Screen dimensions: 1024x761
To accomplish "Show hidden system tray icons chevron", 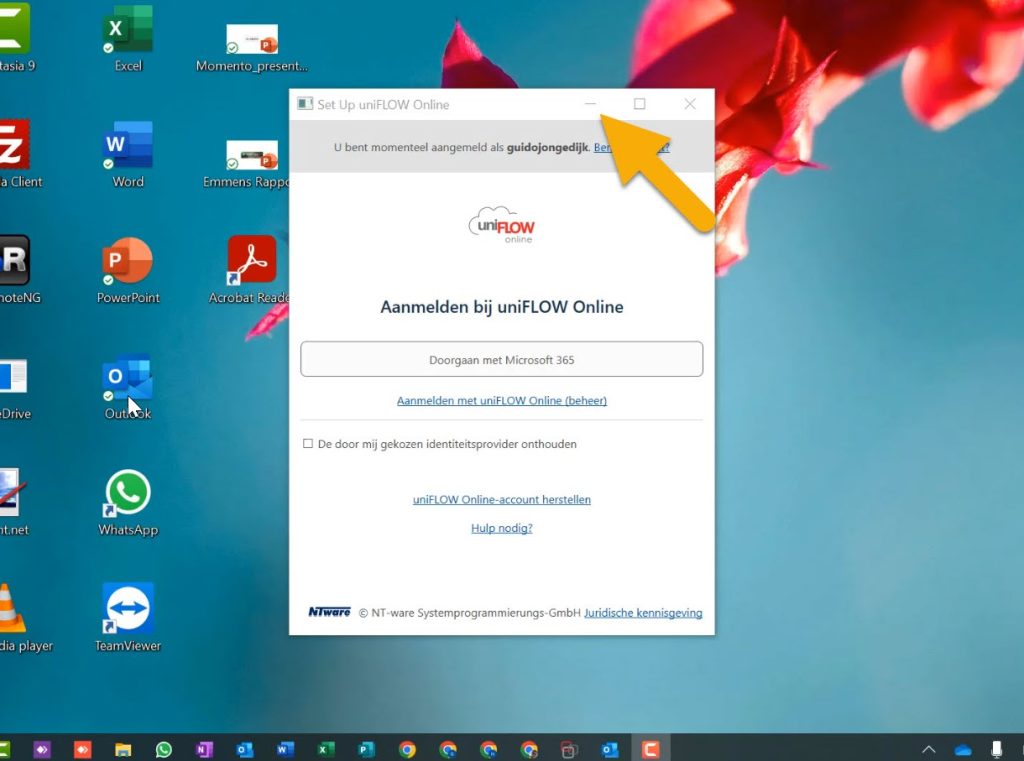I will (928, 750).
